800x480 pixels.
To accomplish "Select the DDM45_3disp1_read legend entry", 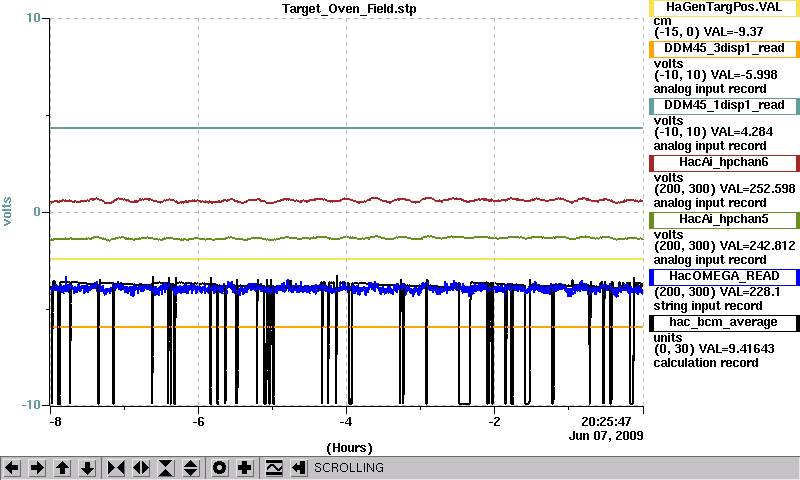I will (724, 48).
